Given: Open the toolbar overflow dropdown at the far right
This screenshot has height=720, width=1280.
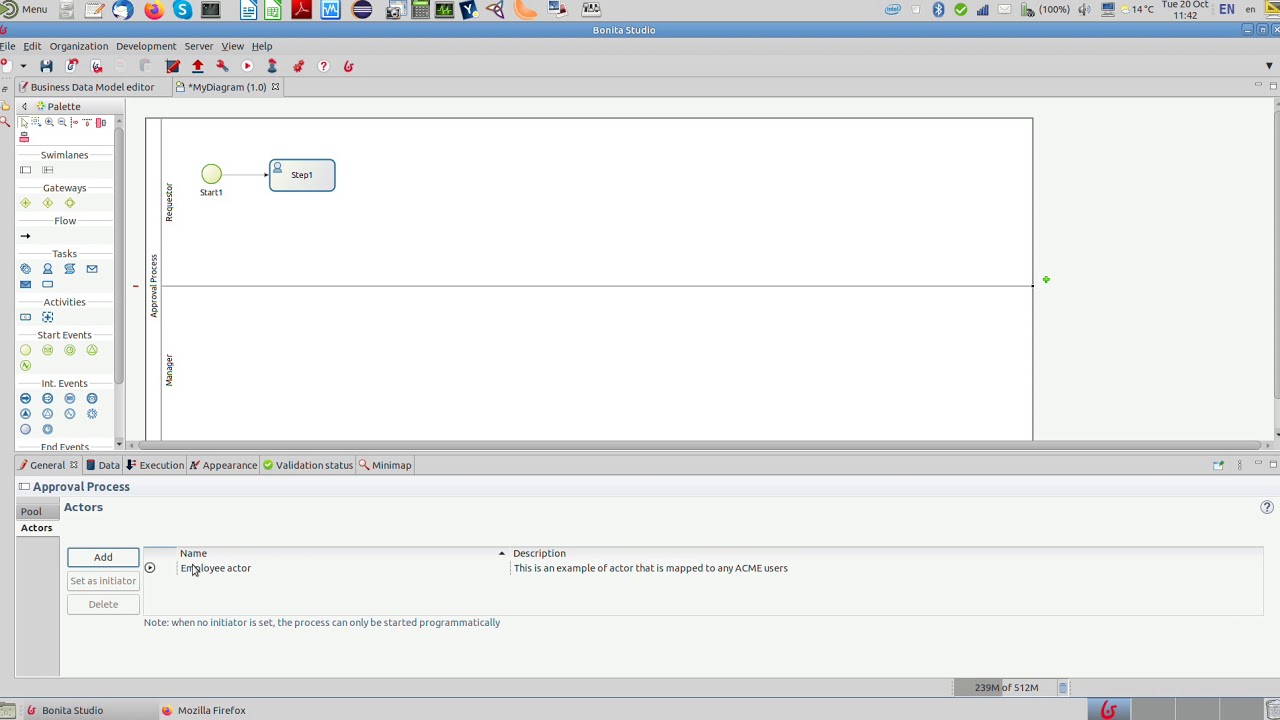Looking at the screenshot, I should (1269, 66).
